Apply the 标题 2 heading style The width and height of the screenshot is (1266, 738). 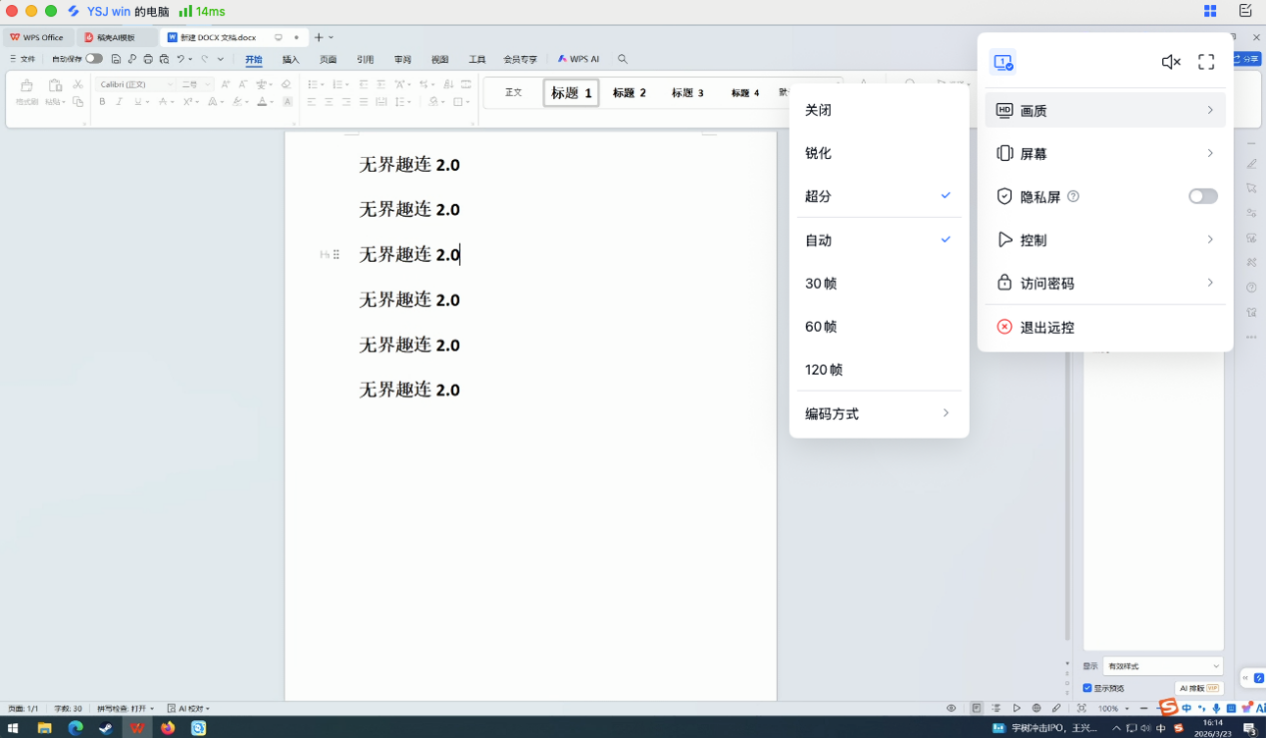click(x=629, y=93)
